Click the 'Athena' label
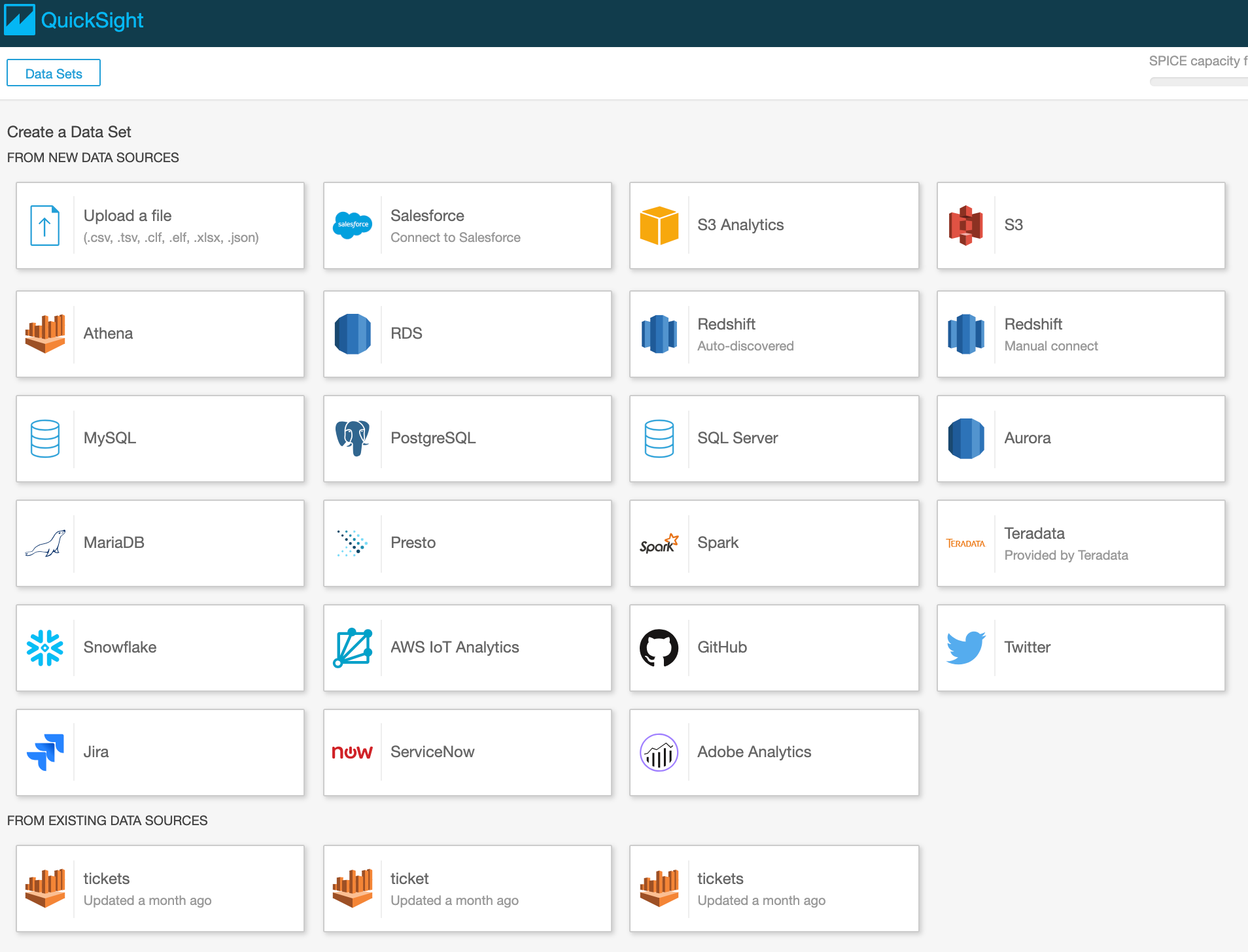 (x=108, y=333)
